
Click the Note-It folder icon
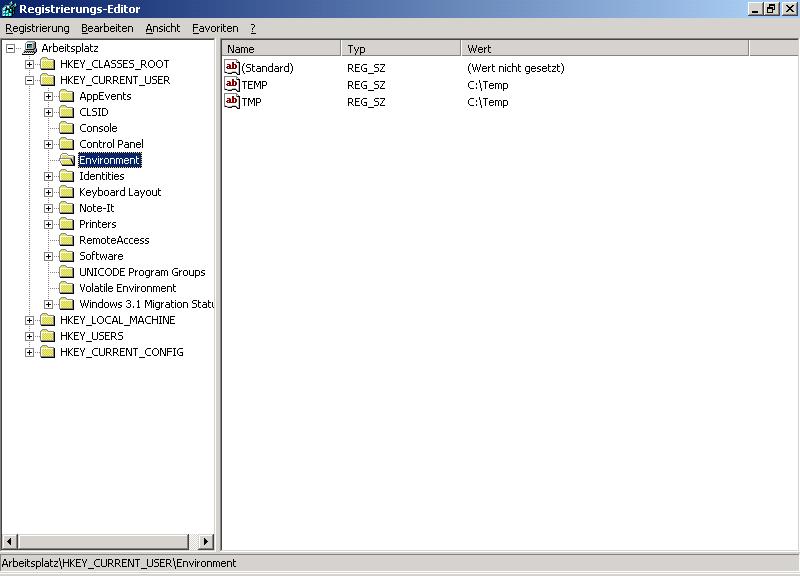67,208
